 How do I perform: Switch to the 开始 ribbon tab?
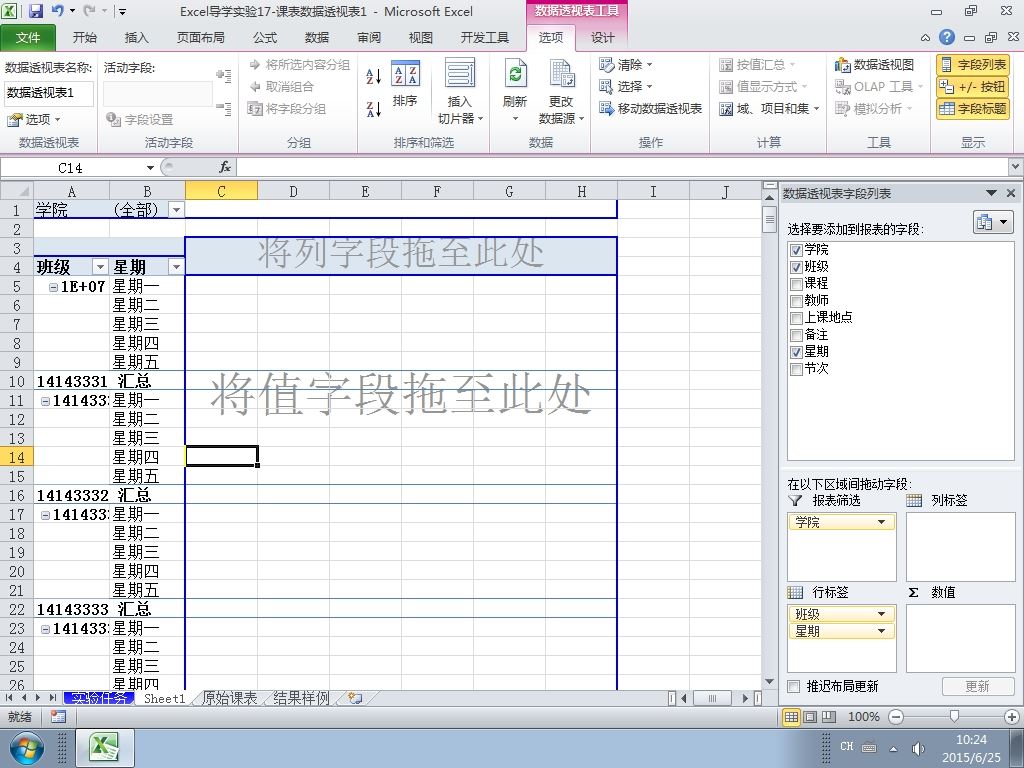[84, 38]
